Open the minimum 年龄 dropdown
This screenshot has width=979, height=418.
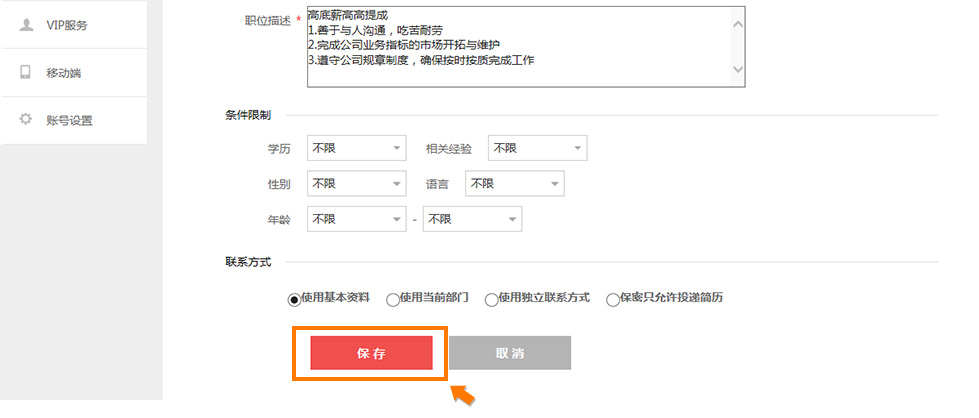point(357,219)
